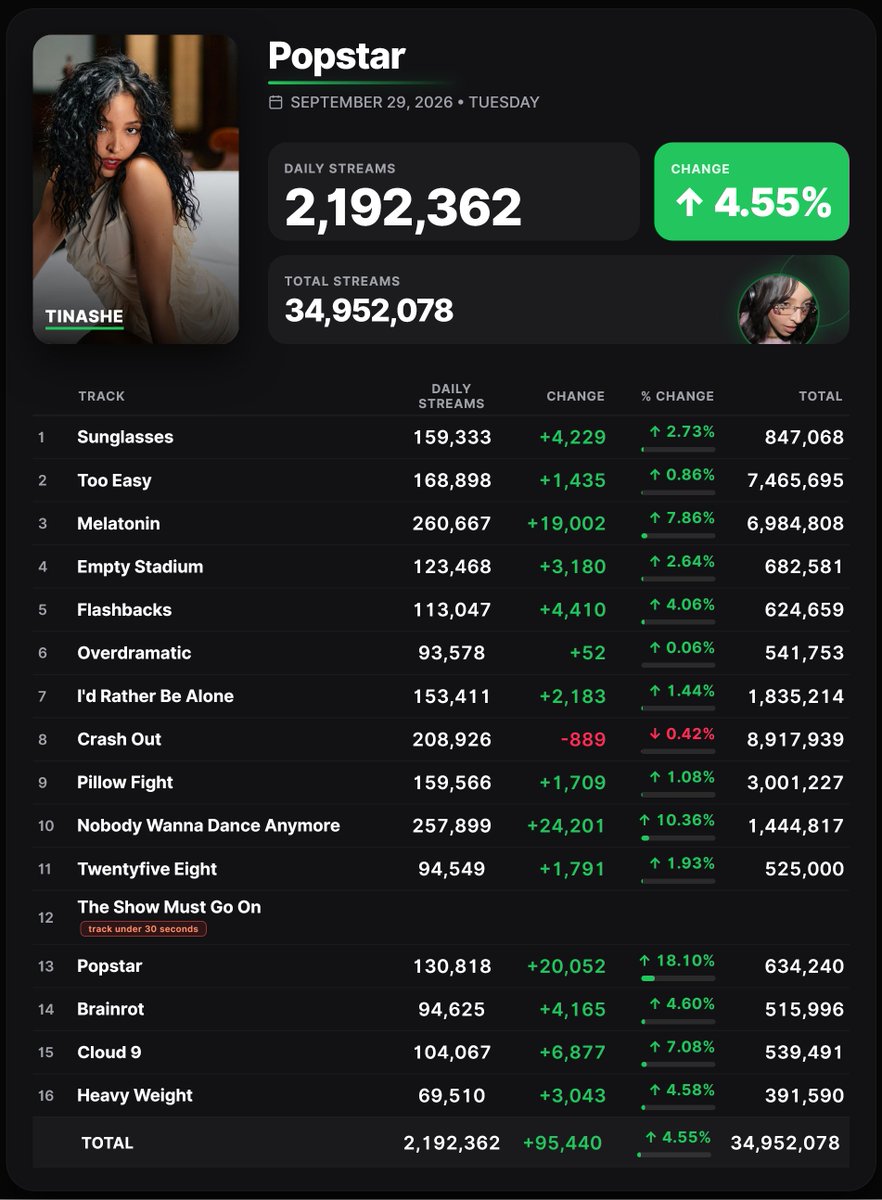The width and height of the screenshot is (882, 1200).
Task: Click the total value 3,001,227
Action: point(796,782)
